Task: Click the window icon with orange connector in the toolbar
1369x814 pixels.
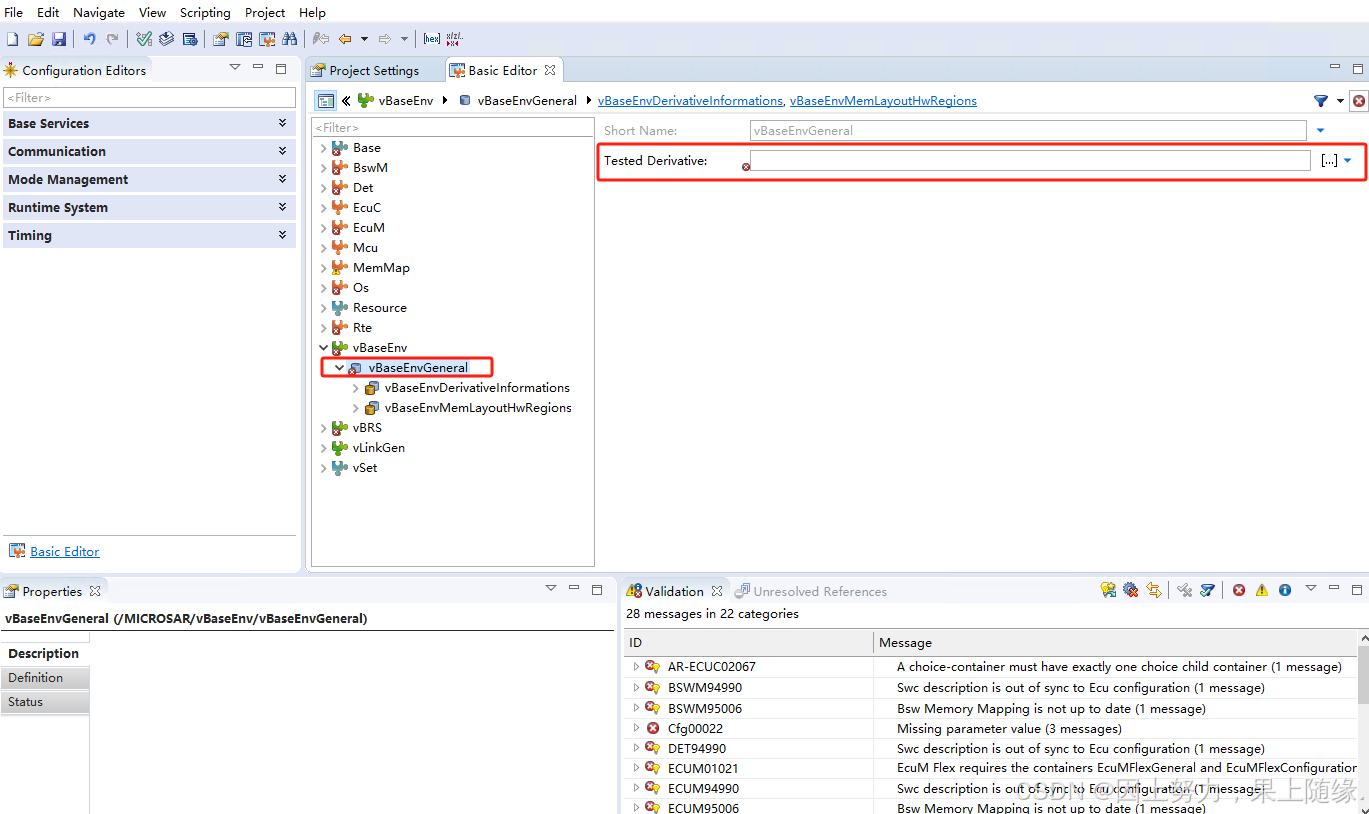Action: click(x=267, y=39)
